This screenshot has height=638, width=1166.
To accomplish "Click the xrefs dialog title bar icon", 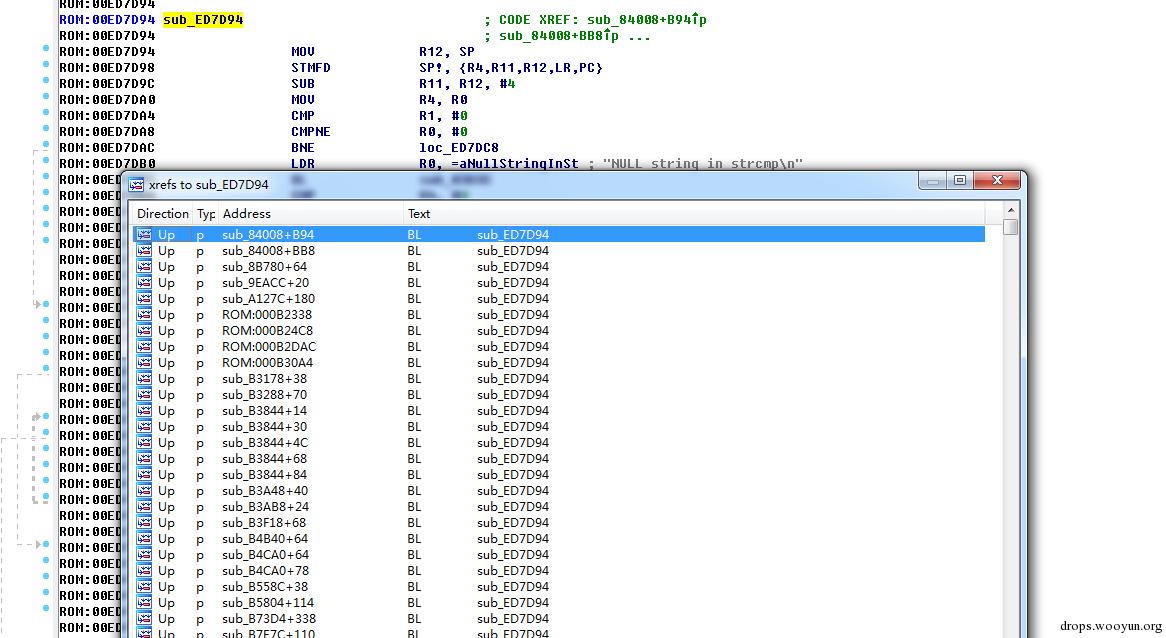I will [x=136, y=184].
